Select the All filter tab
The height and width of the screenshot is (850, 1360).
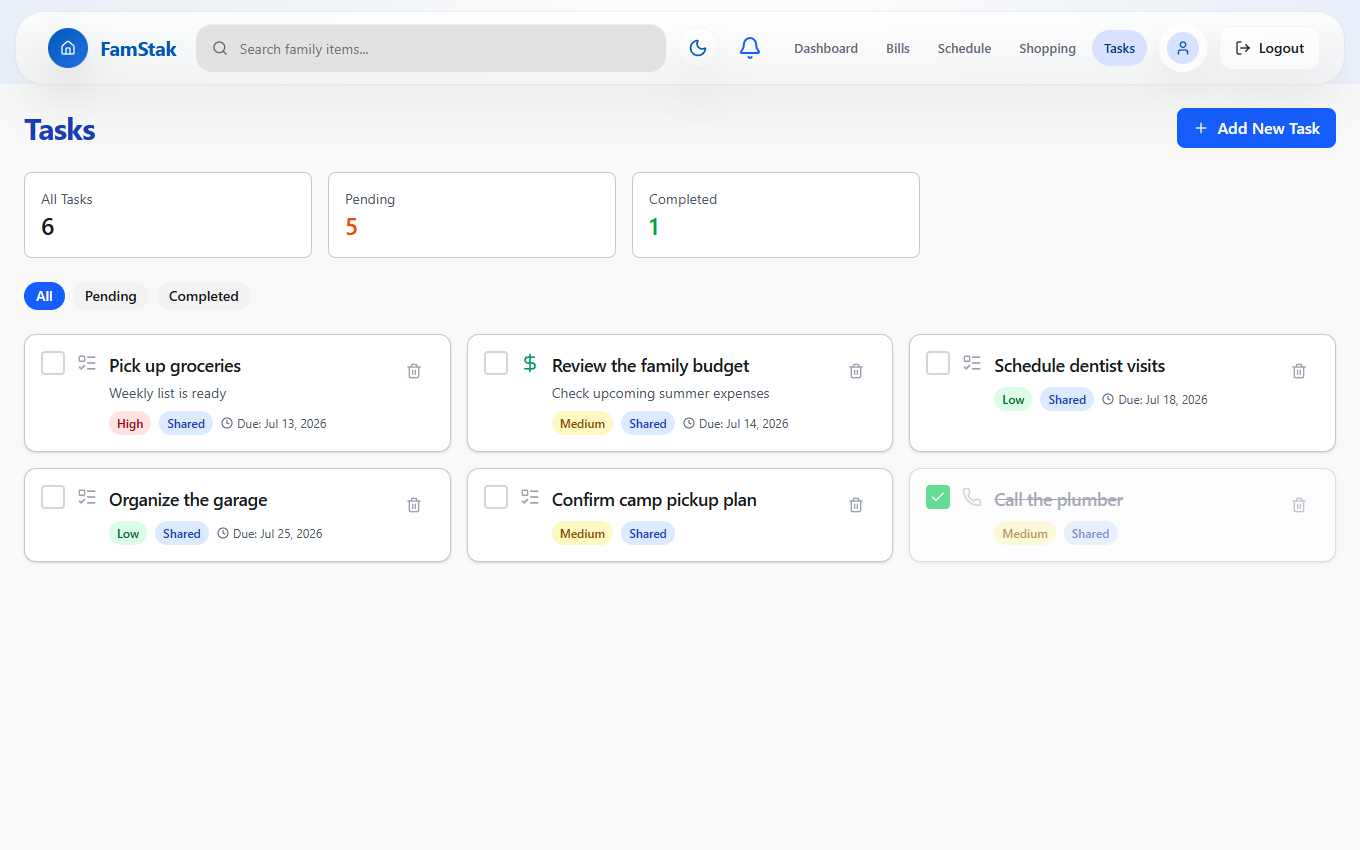click(x=44, y=296)
